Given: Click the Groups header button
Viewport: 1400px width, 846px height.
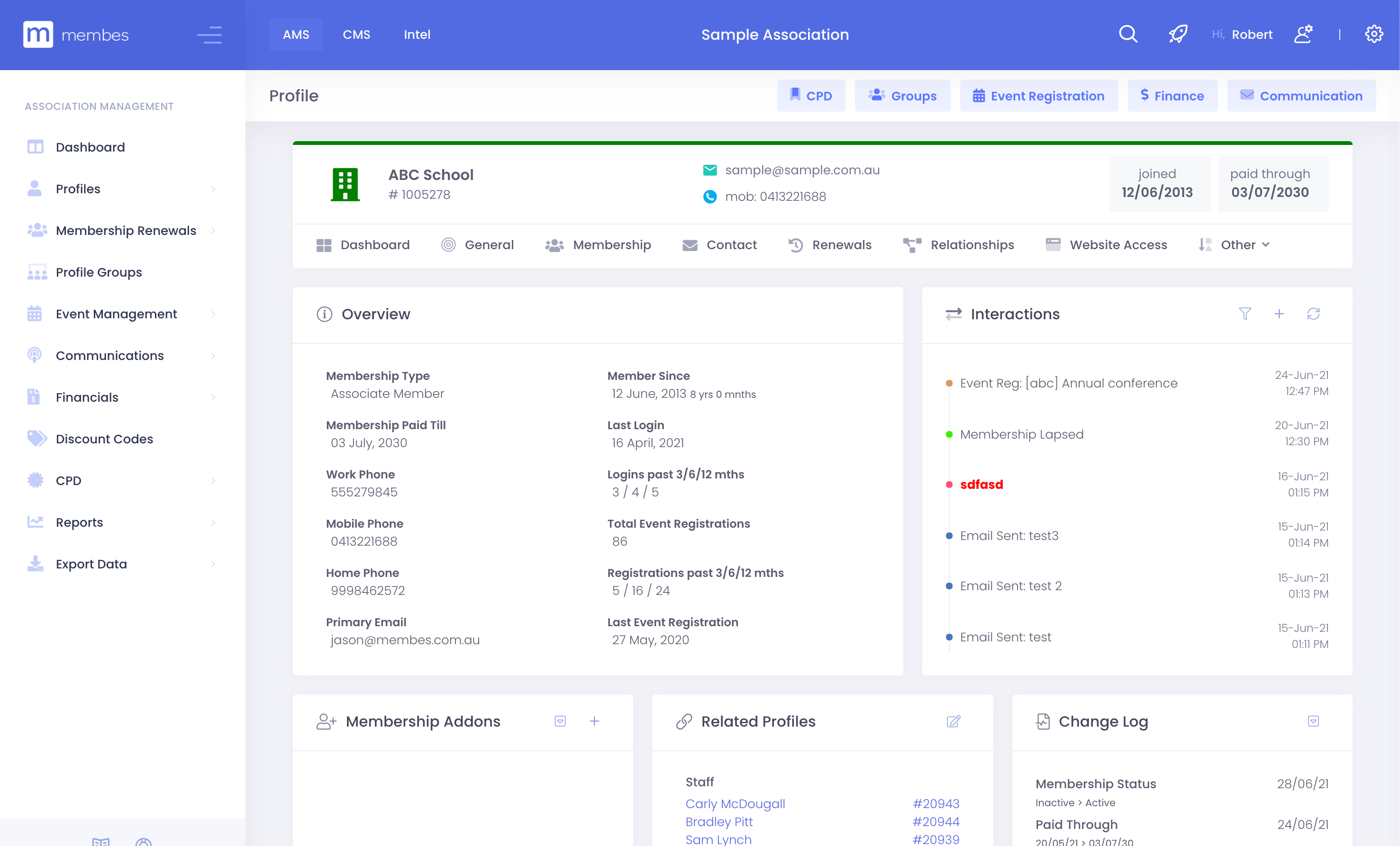Looking at the screenshot, I should [902, 95].
